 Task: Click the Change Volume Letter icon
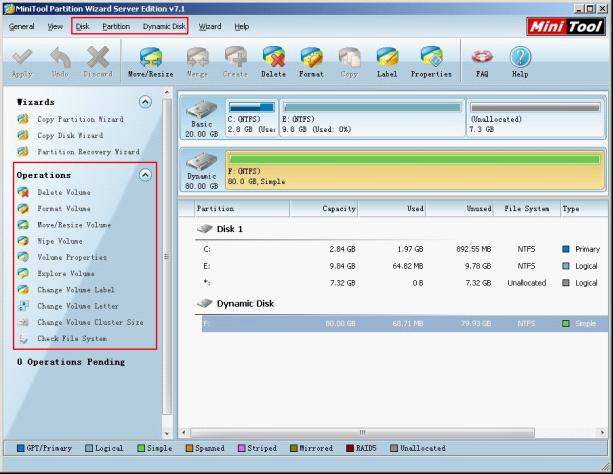click(23, 306)
